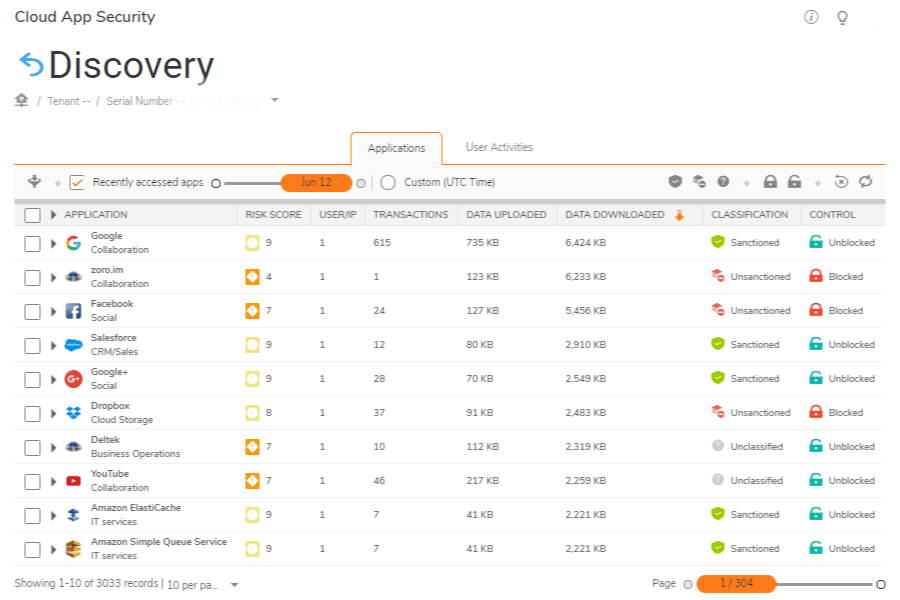Open the lightbulb tips icon
The image size is (900, 600).
[x=842, y=18]
